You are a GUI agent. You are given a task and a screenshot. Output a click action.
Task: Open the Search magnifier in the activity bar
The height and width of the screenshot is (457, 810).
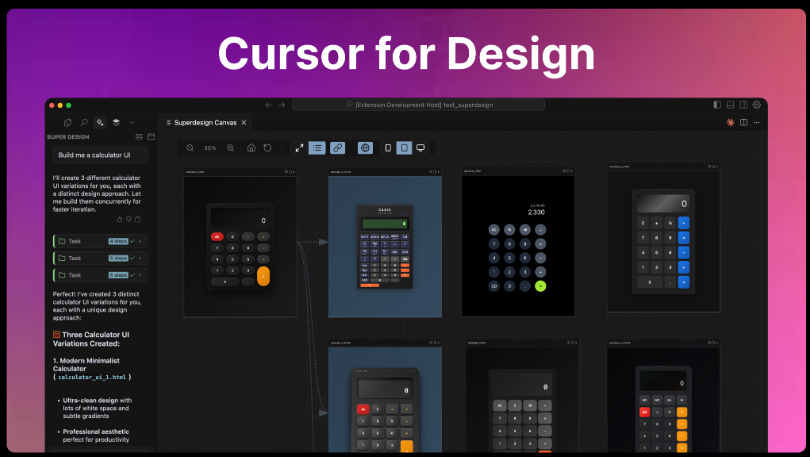point(84,122)
